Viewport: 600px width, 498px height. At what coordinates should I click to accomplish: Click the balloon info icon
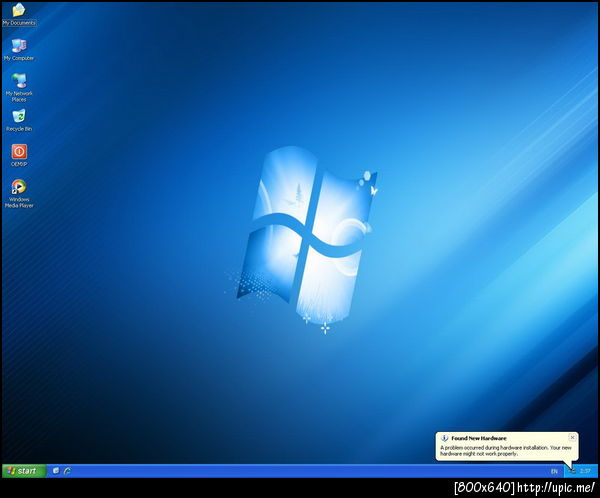click(x=444, y=438)
